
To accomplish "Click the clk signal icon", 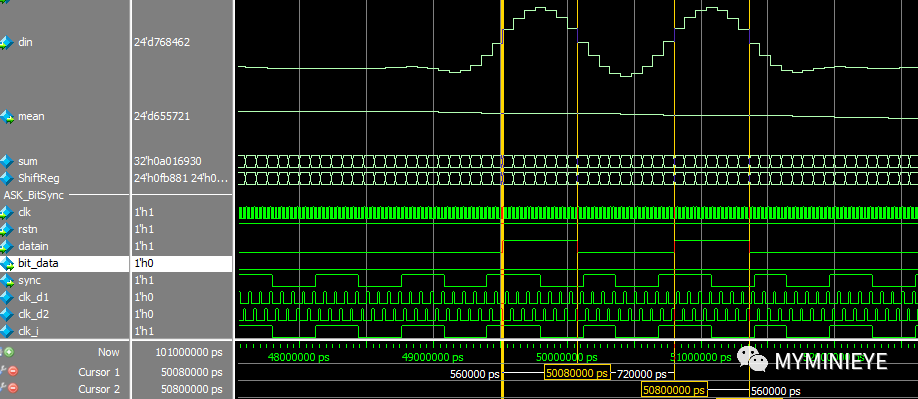I will pos(6,212).
